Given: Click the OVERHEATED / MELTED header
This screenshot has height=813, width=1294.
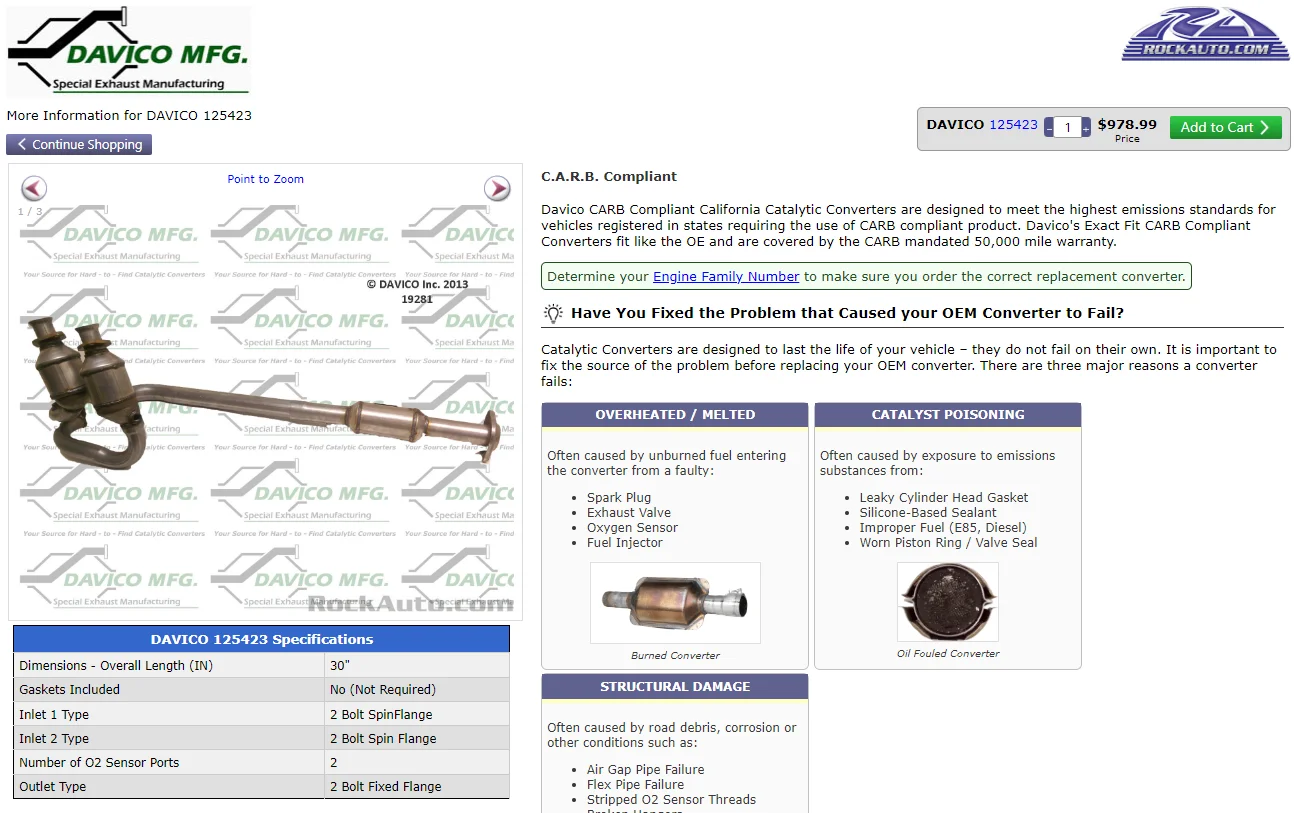Looking at the screenshot, I should point(675,414).
